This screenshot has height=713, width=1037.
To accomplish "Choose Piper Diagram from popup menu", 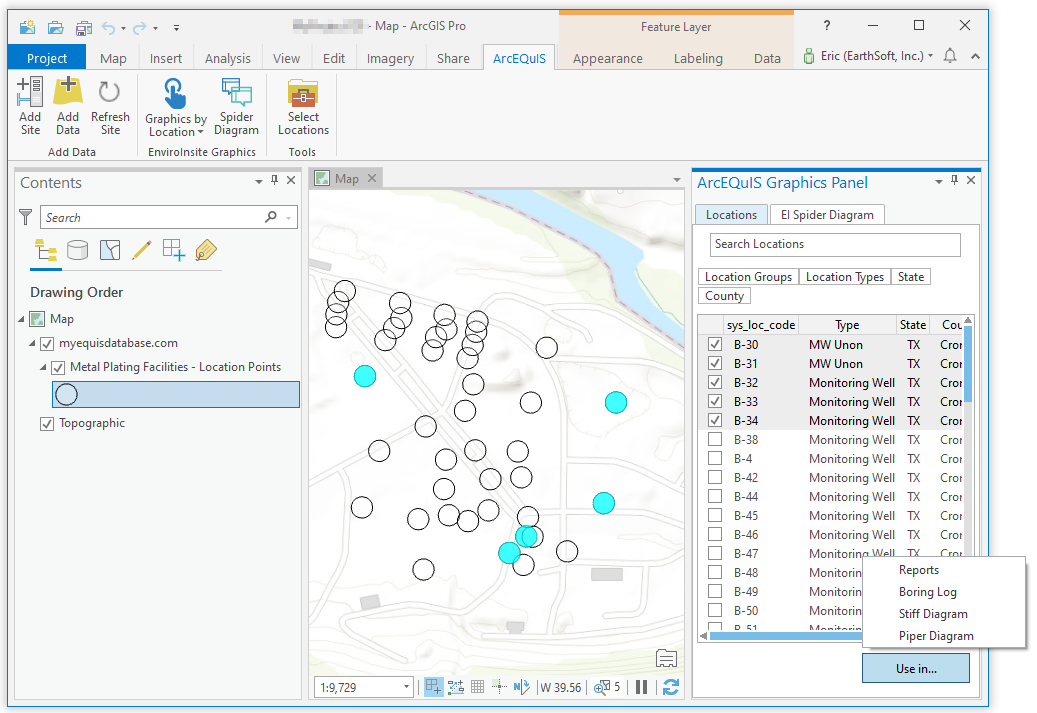I will (936, 636).
